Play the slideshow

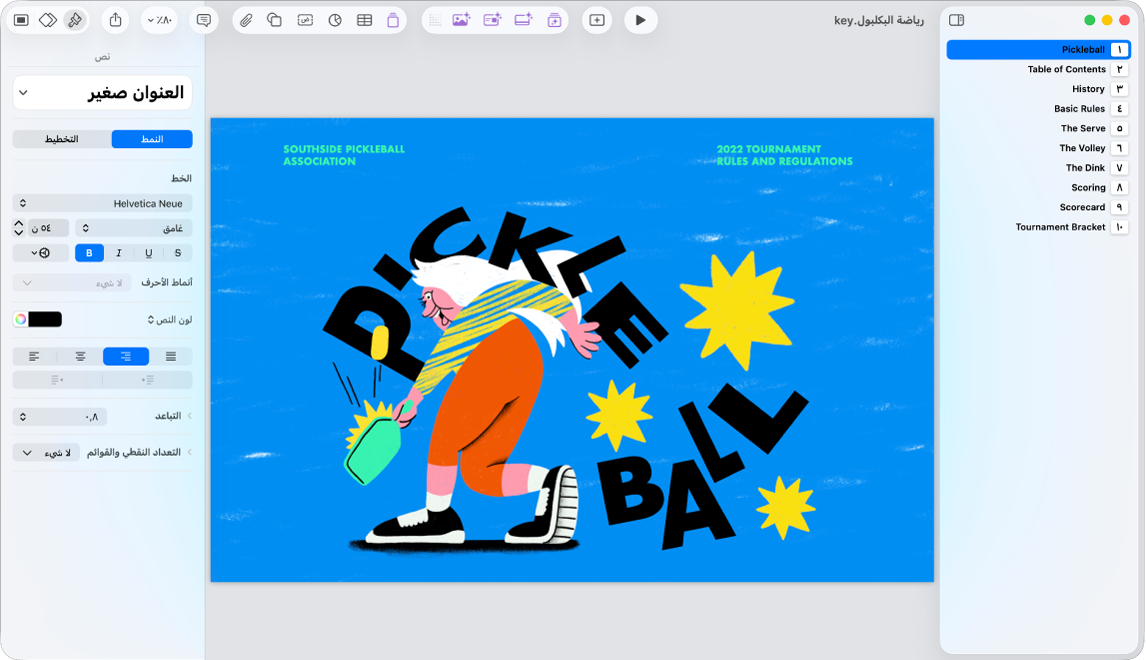tap(640, 20)
